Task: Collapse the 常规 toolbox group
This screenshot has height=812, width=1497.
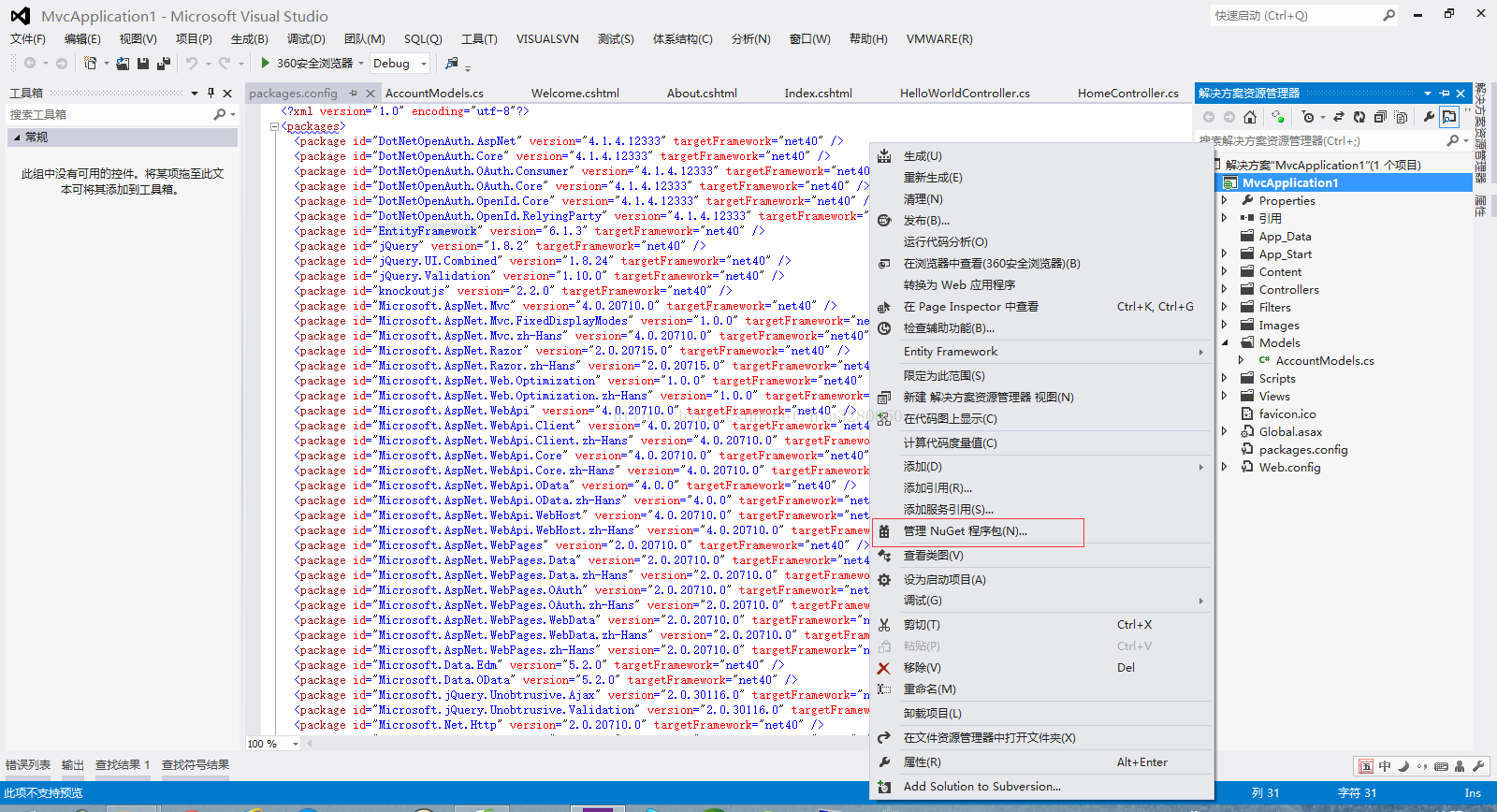Action: [x=16, y=137]
